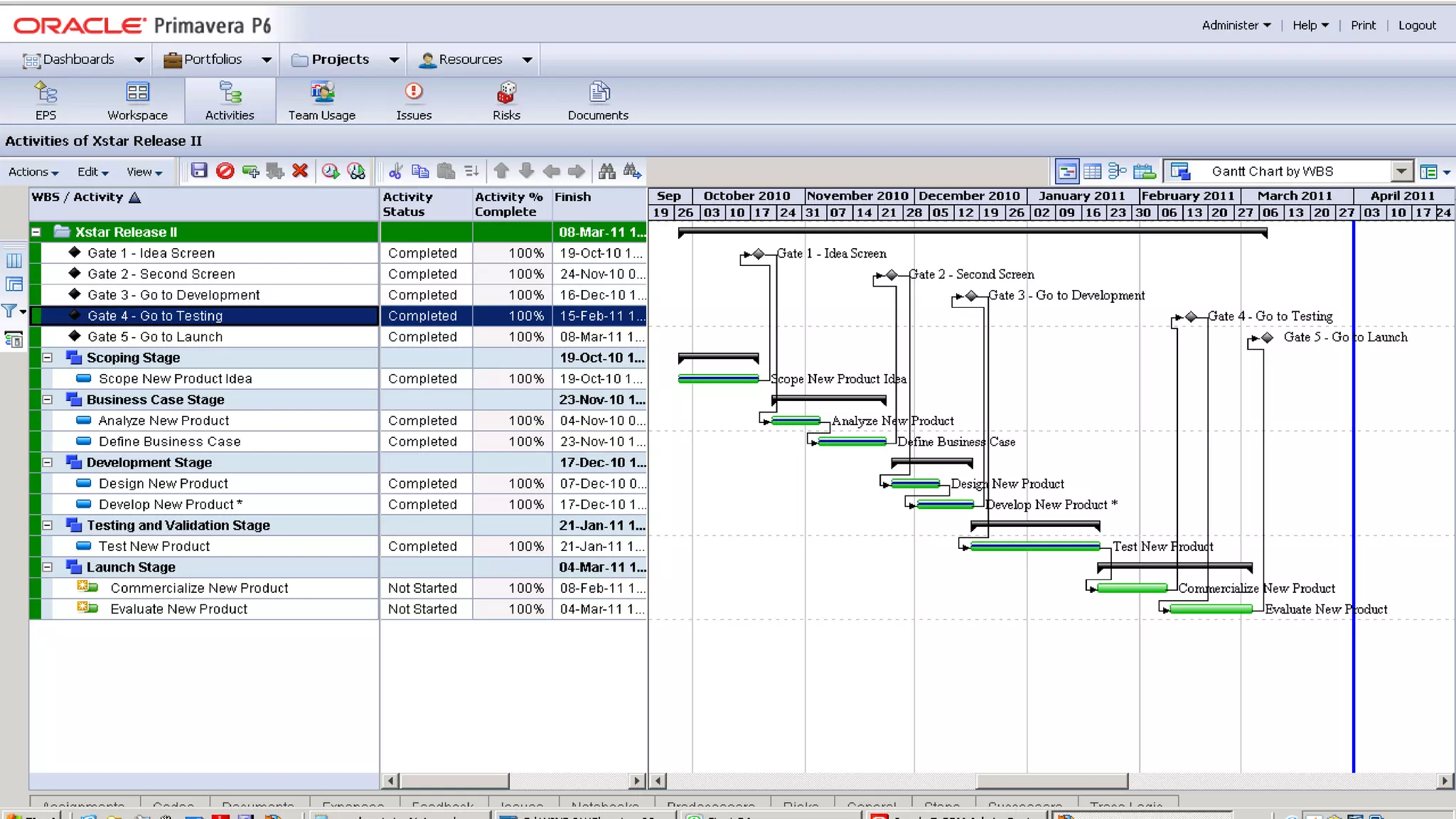Select the Commercialize New Product activity
Screen dimensions: 1456x819
pos(199,588)
